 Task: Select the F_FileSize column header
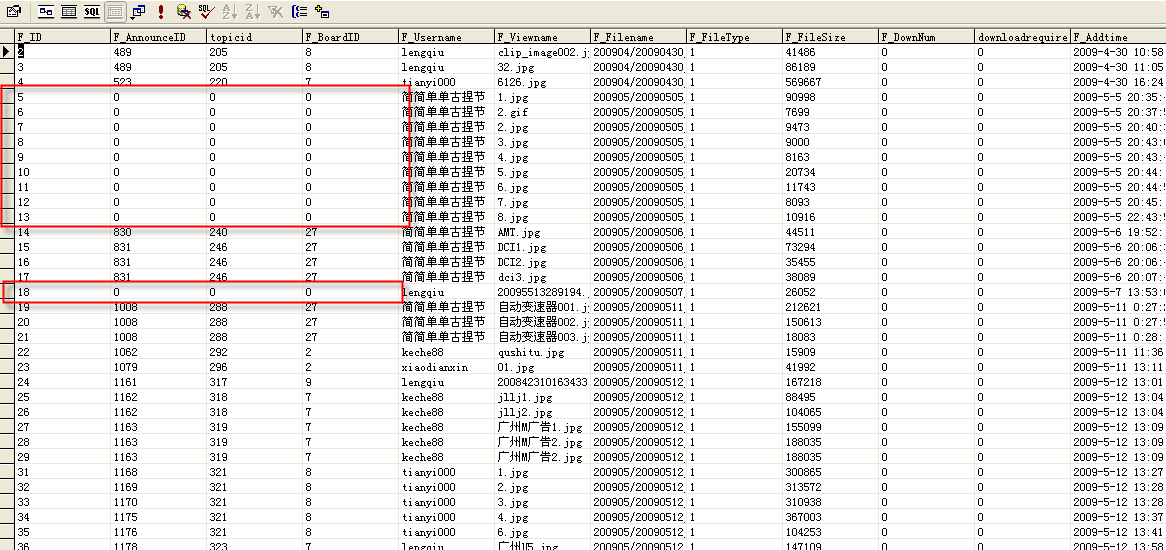(830, 37)
